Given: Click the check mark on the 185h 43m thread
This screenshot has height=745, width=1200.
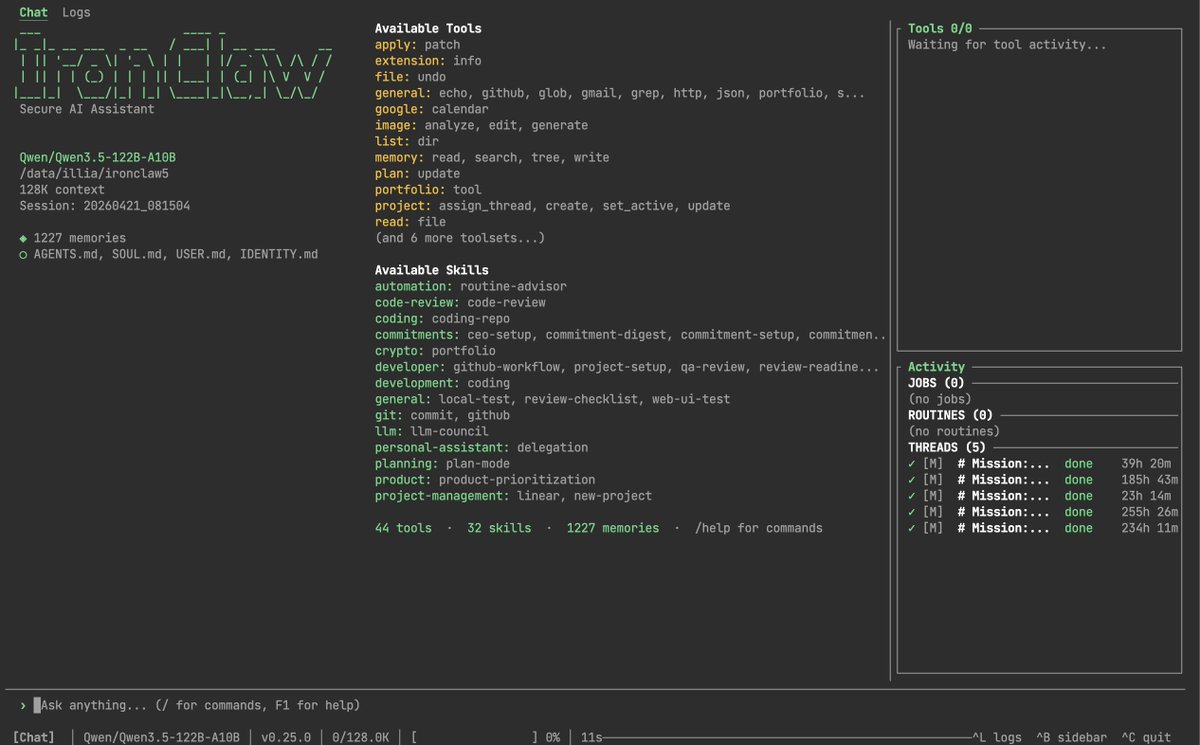Looking at the screenshot, I should [911, 480].
